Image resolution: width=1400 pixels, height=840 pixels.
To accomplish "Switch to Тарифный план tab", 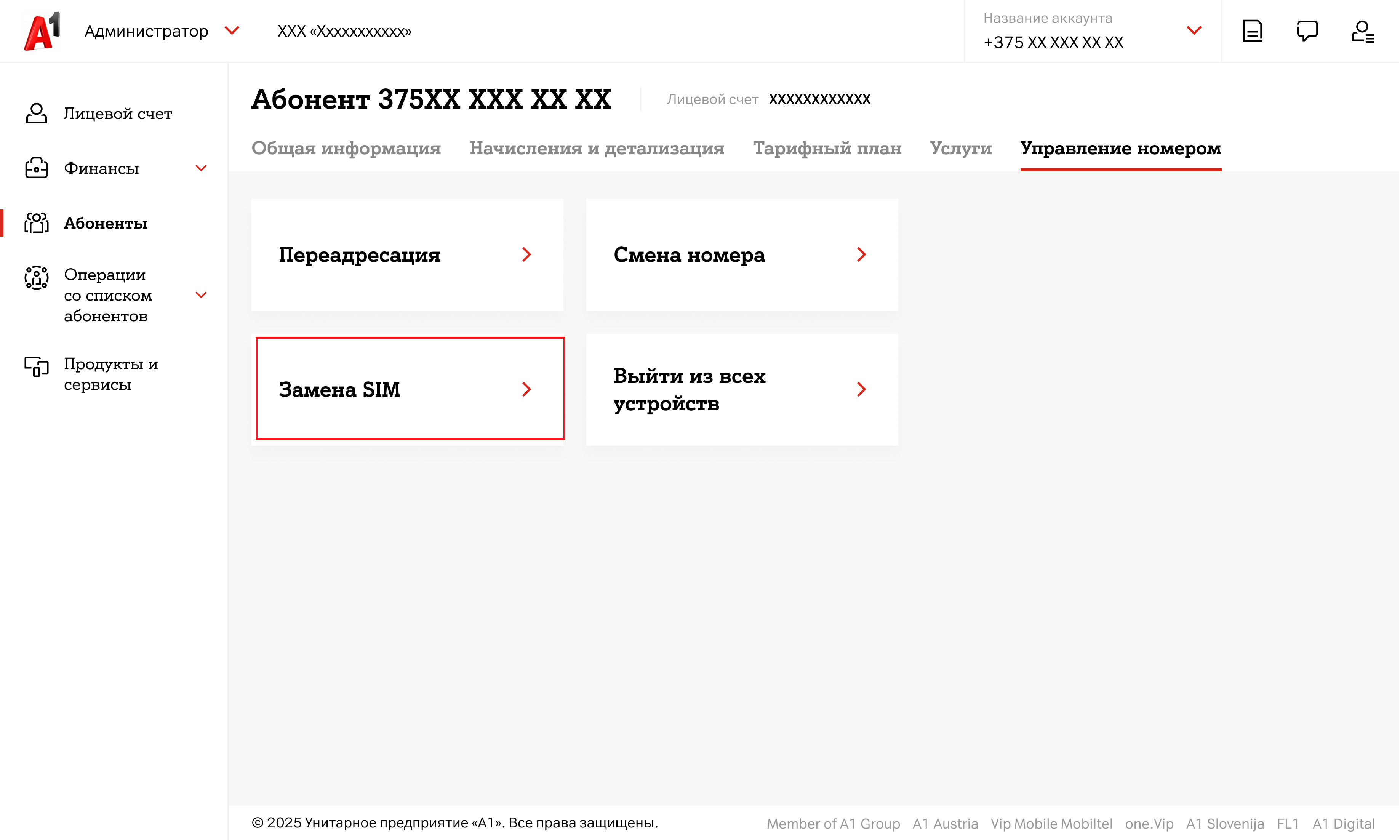I will click(x=827, y=148).
